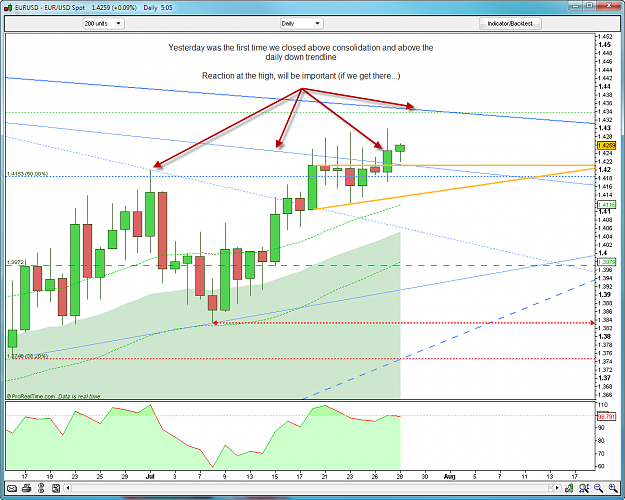Select the 1.3979 price label on the axis
The image size is (625, 500).
[x=606, y=262]
